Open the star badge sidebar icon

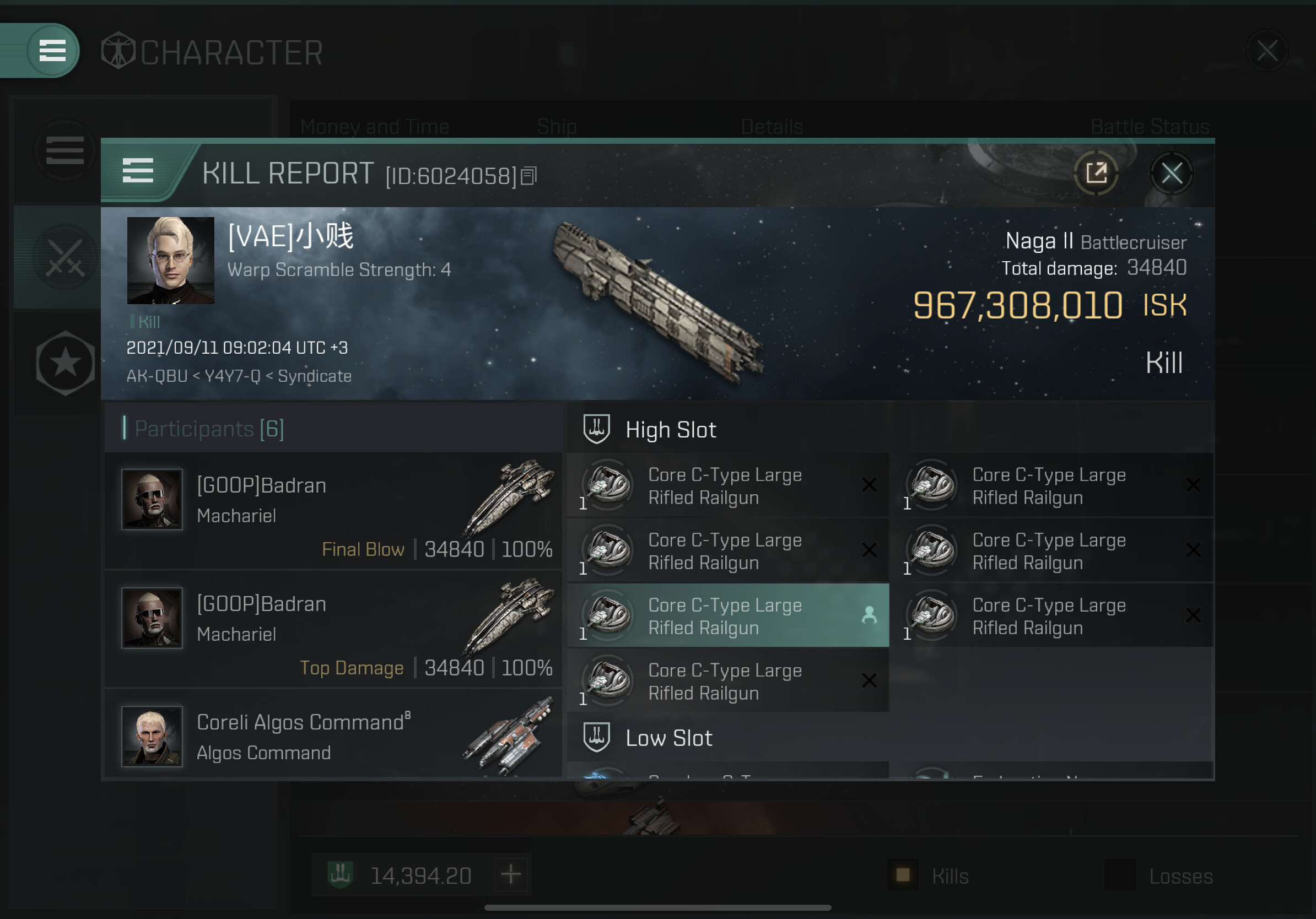tap(66, 363)
